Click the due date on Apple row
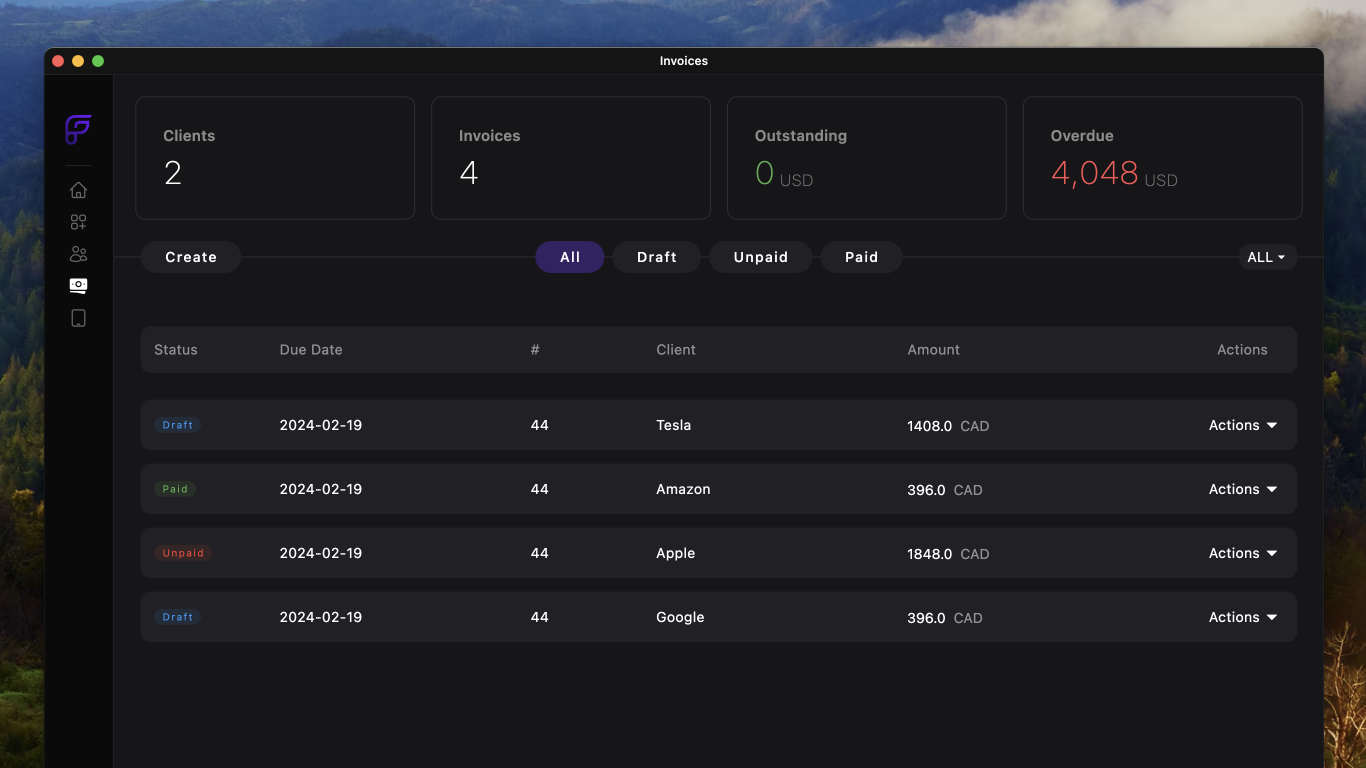 pyautogui.click(x=321, y=553)
